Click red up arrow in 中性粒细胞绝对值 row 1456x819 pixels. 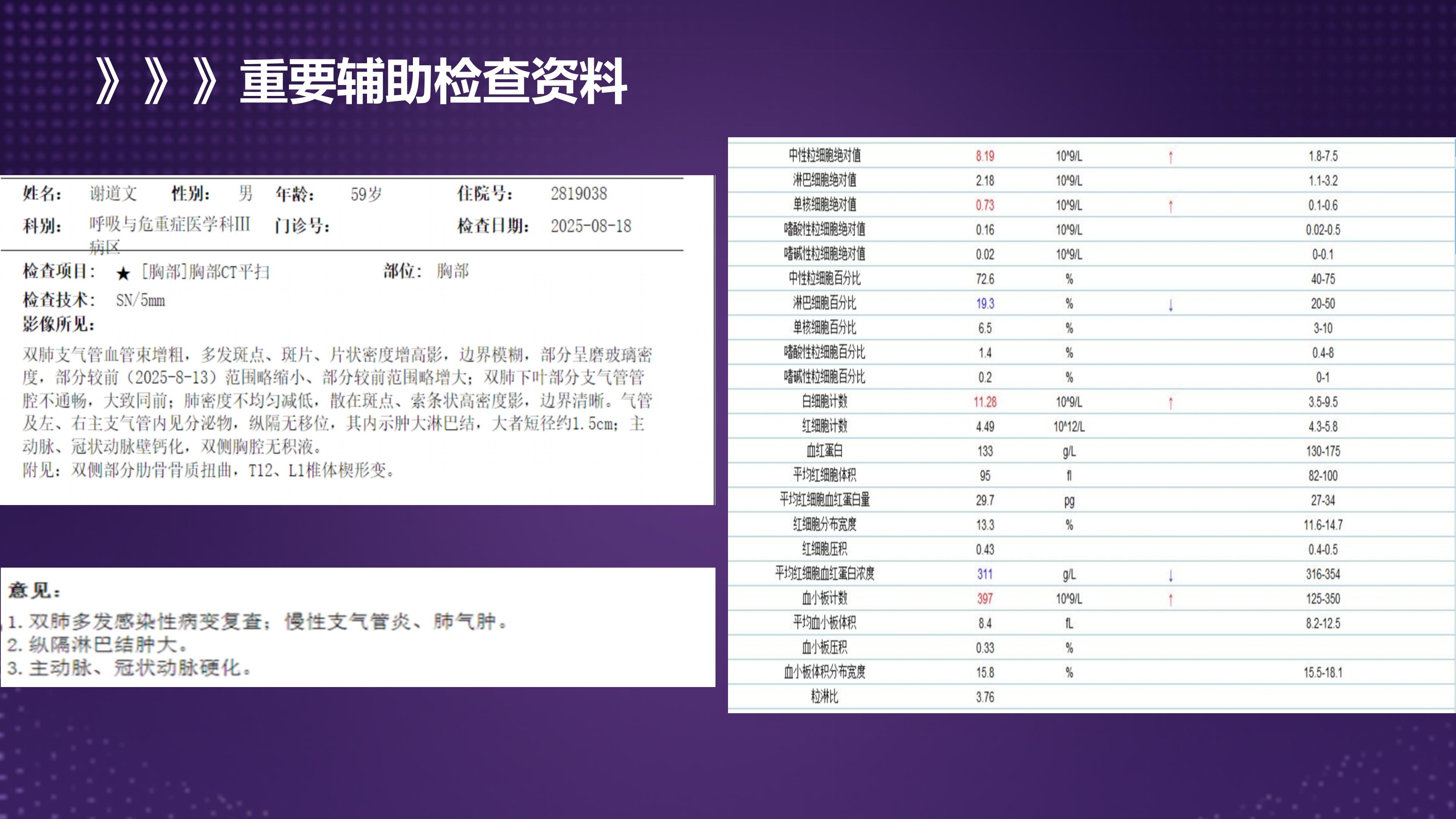[x=1170, y=157]
